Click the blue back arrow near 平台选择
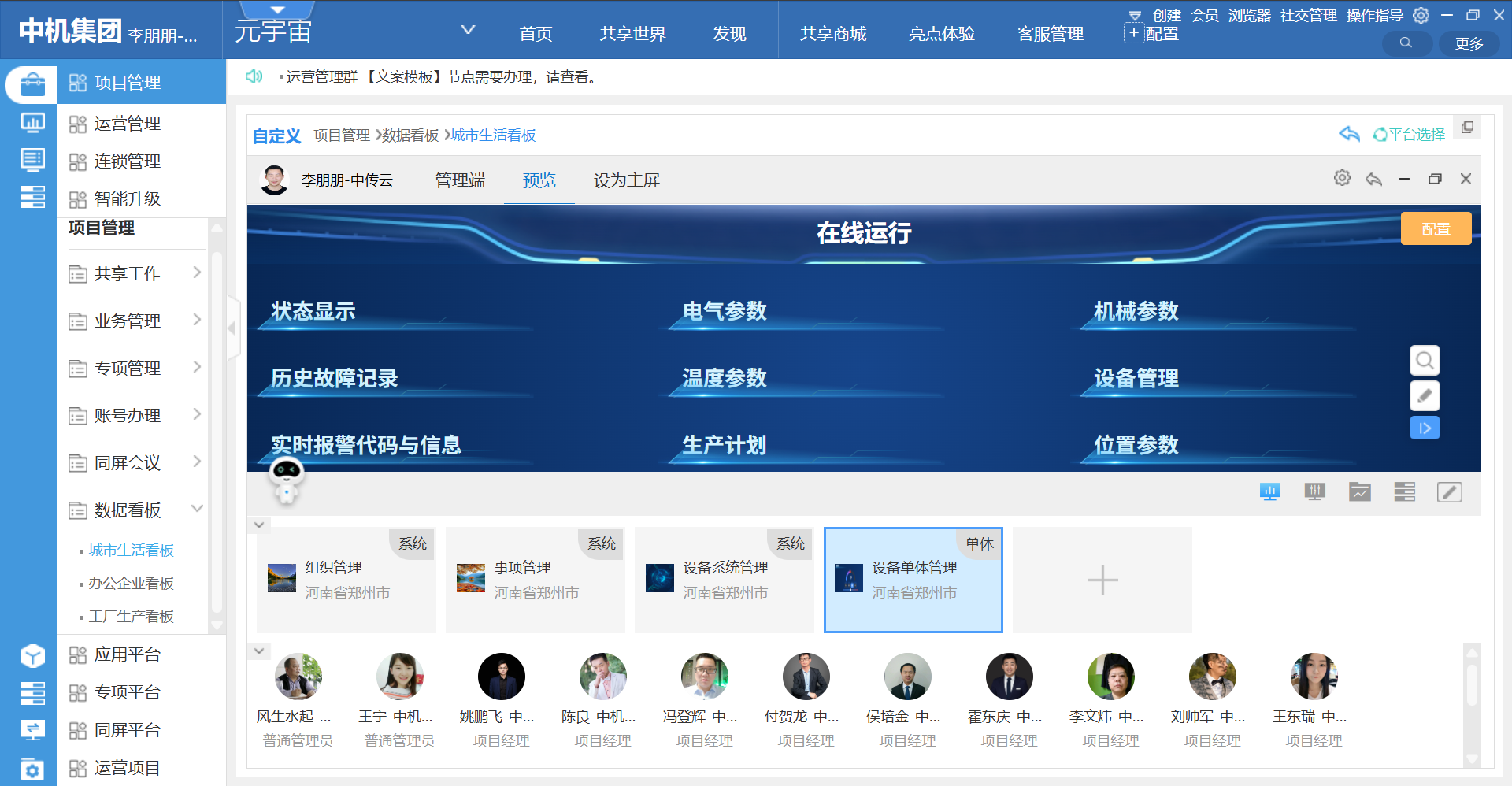Screen dimensions: 1512x786 coord(1349,134)
